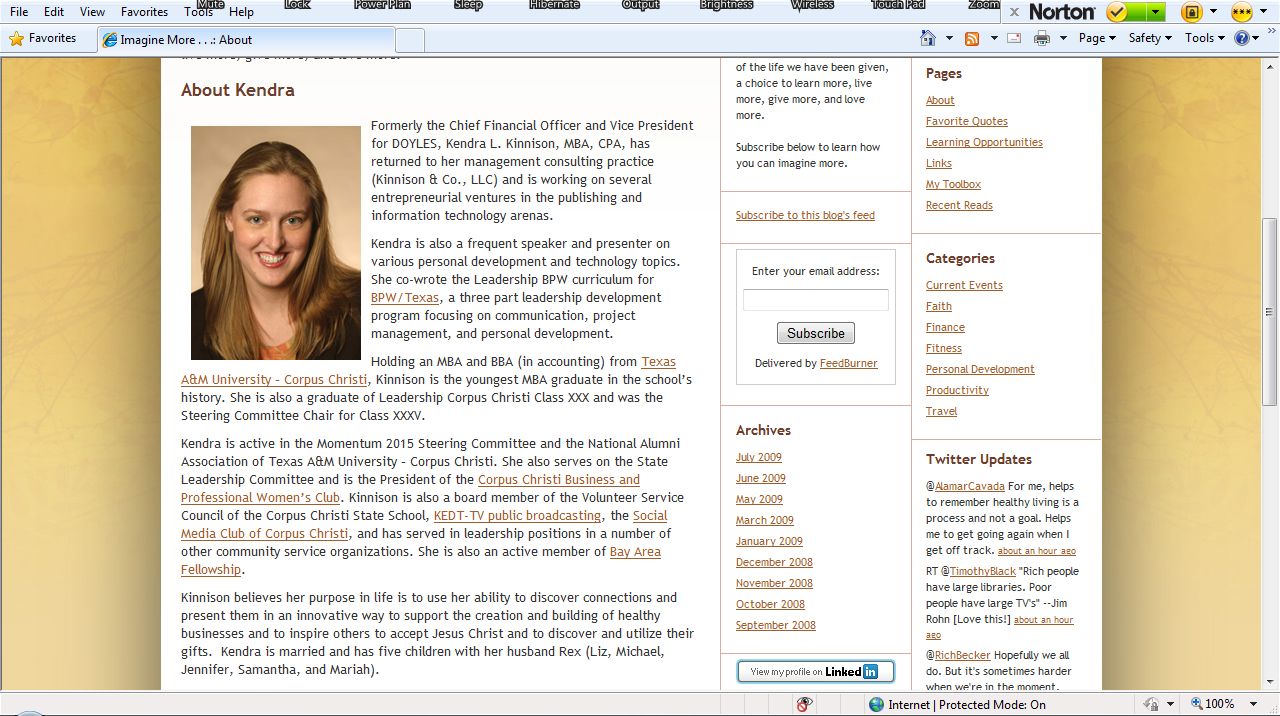
Task: Open the My Toolbox page link
Action: pos(953,184)
